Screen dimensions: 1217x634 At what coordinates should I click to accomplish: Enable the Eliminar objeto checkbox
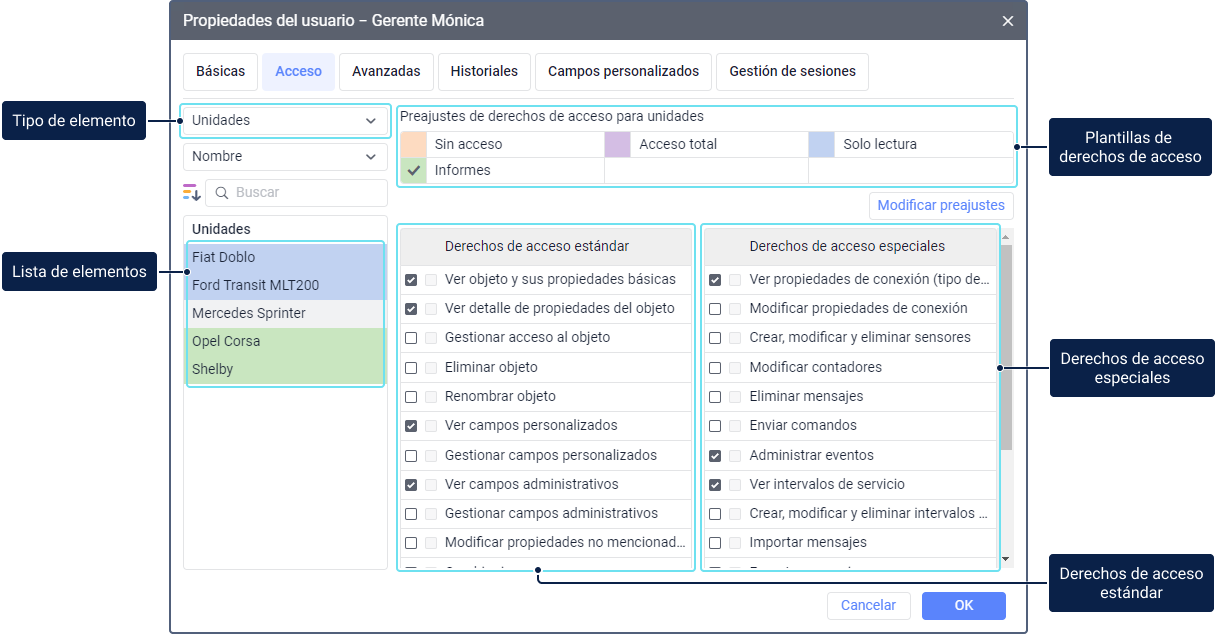pos(411,368)
